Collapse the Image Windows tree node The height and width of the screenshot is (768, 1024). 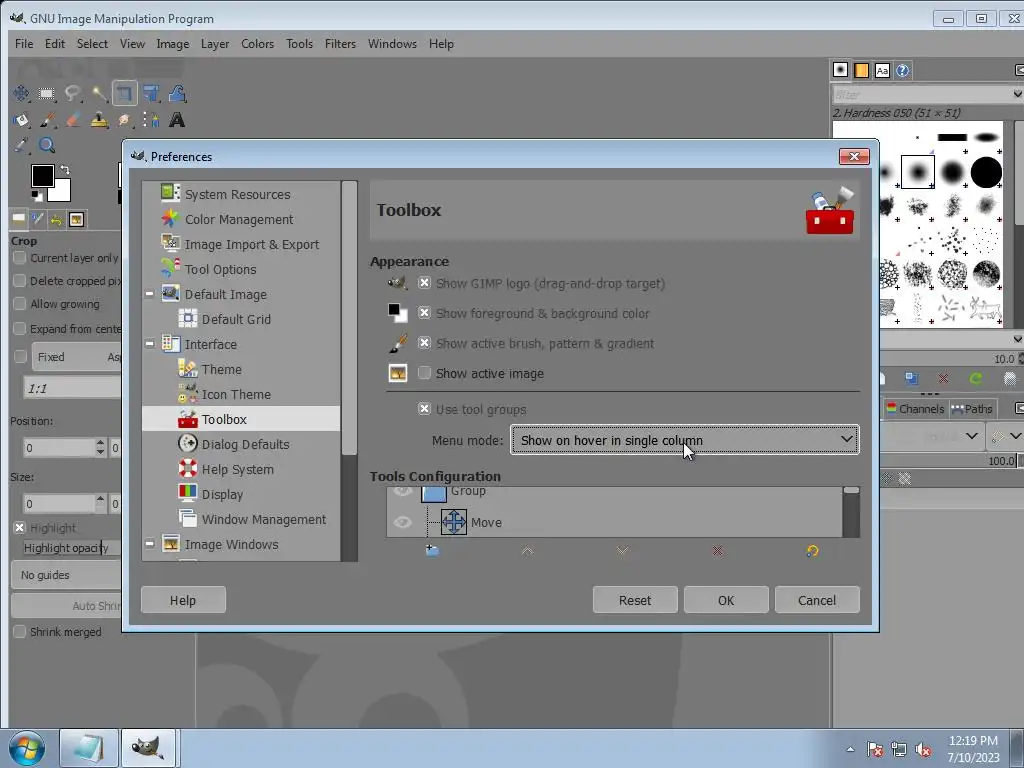pos(150,543)
